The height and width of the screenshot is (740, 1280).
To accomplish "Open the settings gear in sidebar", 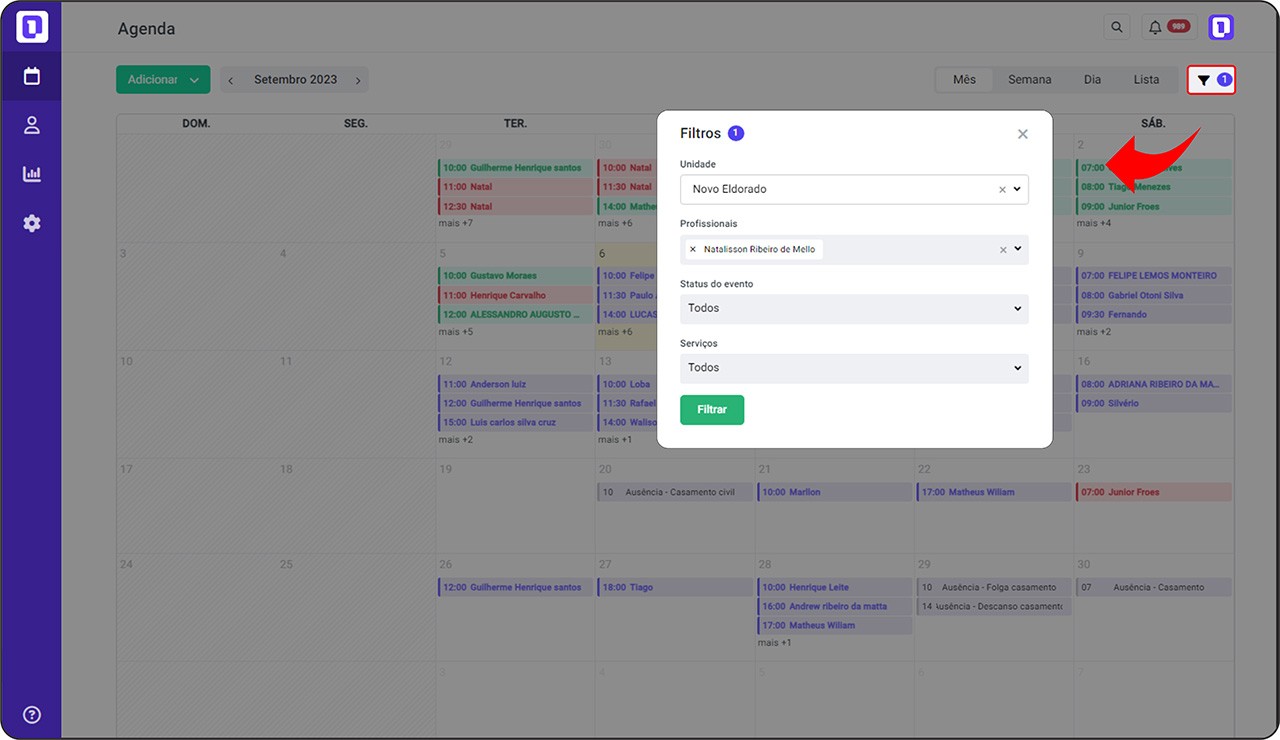I will (32, 223).
